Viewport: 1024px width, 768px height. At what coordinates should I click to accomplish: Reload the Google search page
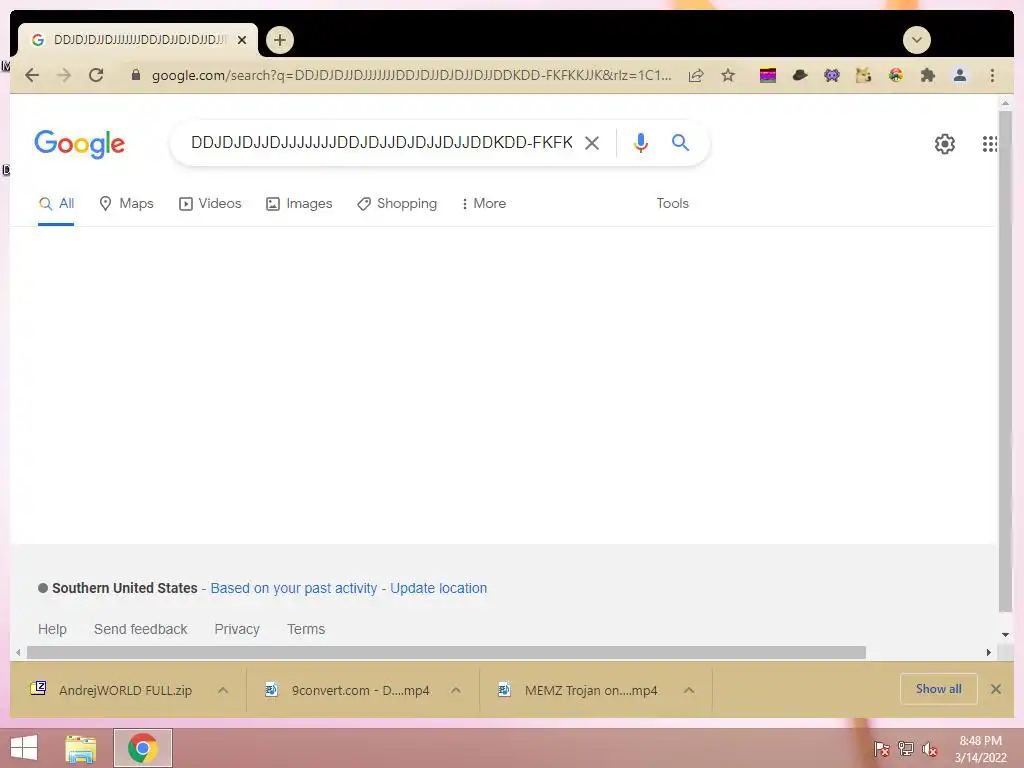96,75
